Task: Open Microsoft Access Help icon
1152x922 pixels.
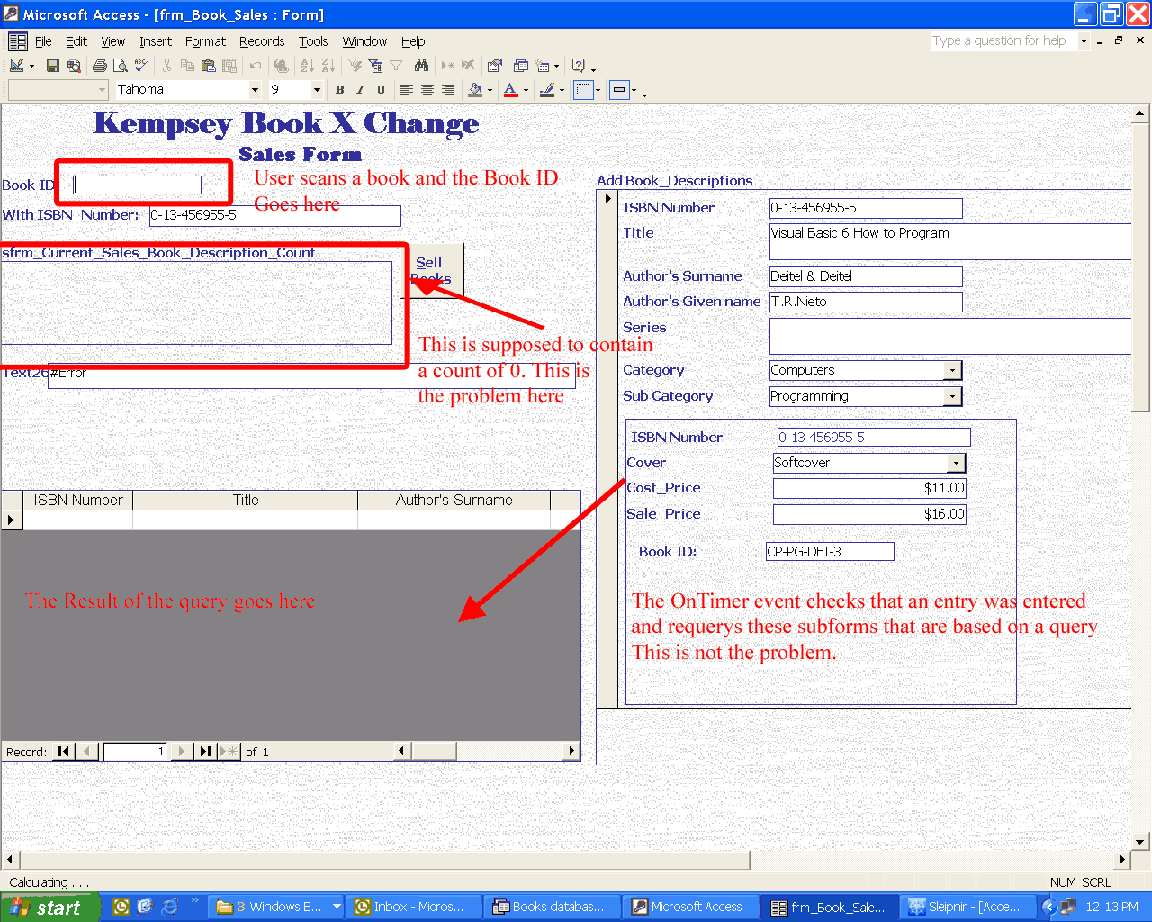Action: (x=578, y=66)
